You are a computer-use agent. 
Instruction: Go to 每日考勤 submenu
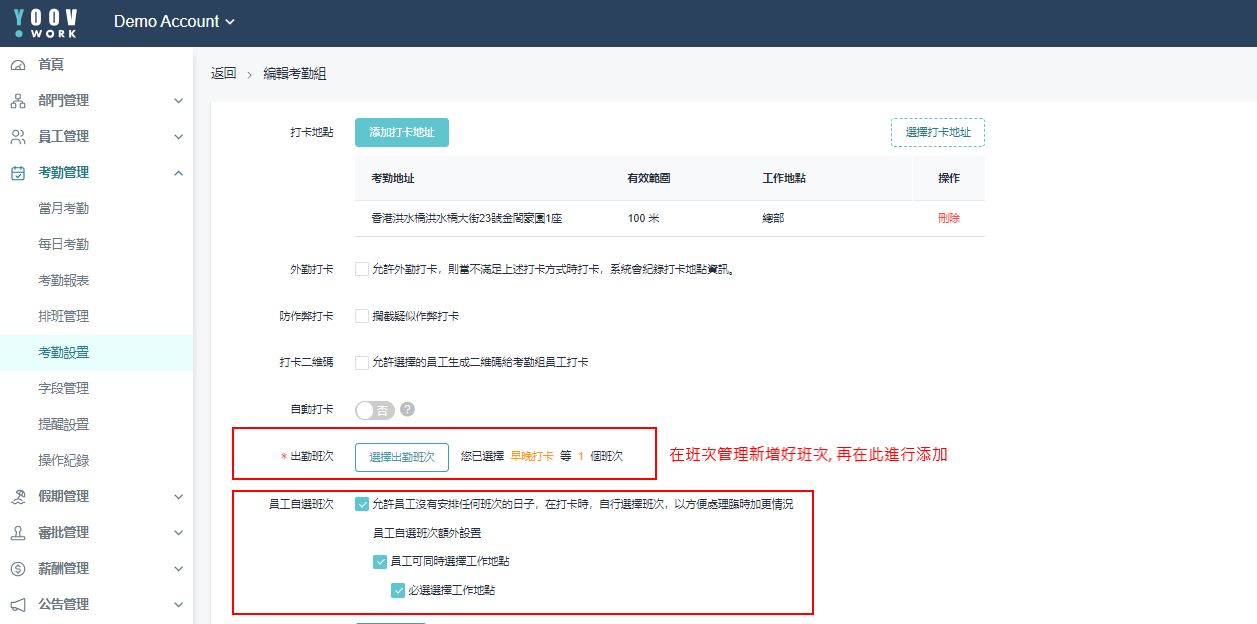point(63,245)
